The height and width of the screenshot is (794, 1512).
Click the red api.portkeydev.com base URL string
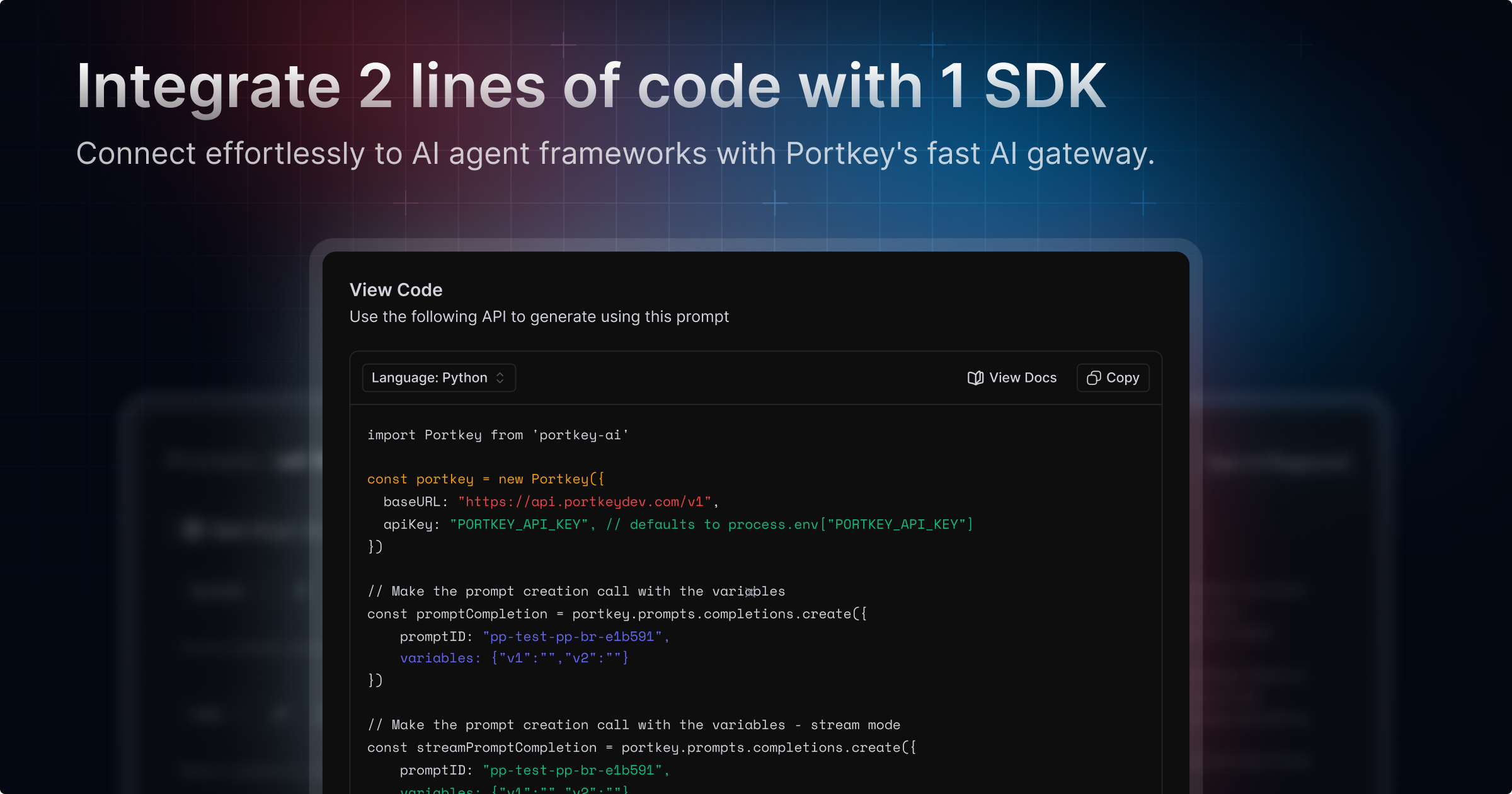(584, 502)
